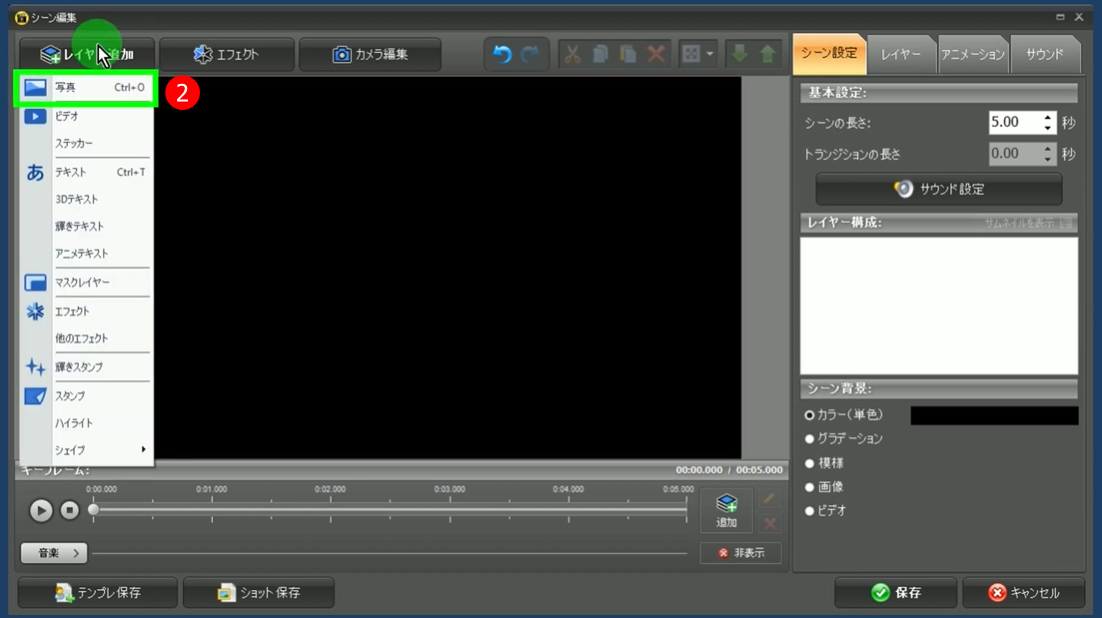
Task: Click the undo arrow icon
Action: [x=502, y=55]
